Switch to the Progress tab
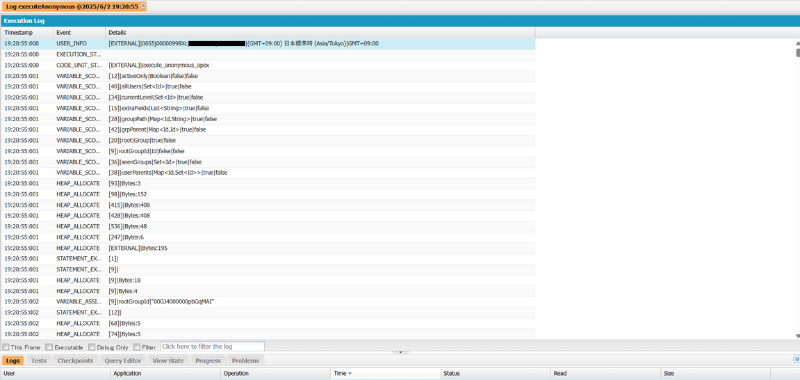Viewport: 800px width, 380px height. point(208,361)
